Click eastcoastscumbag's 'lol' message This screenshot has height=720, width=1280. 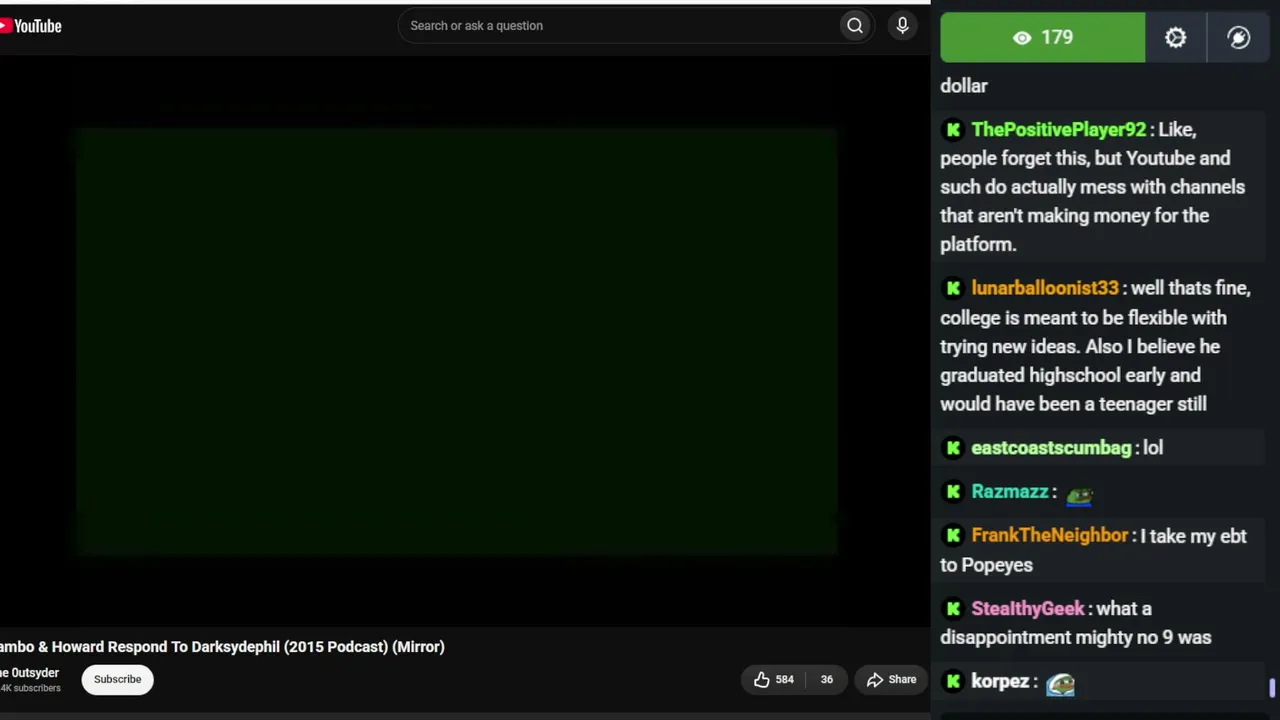point(1153,448)
